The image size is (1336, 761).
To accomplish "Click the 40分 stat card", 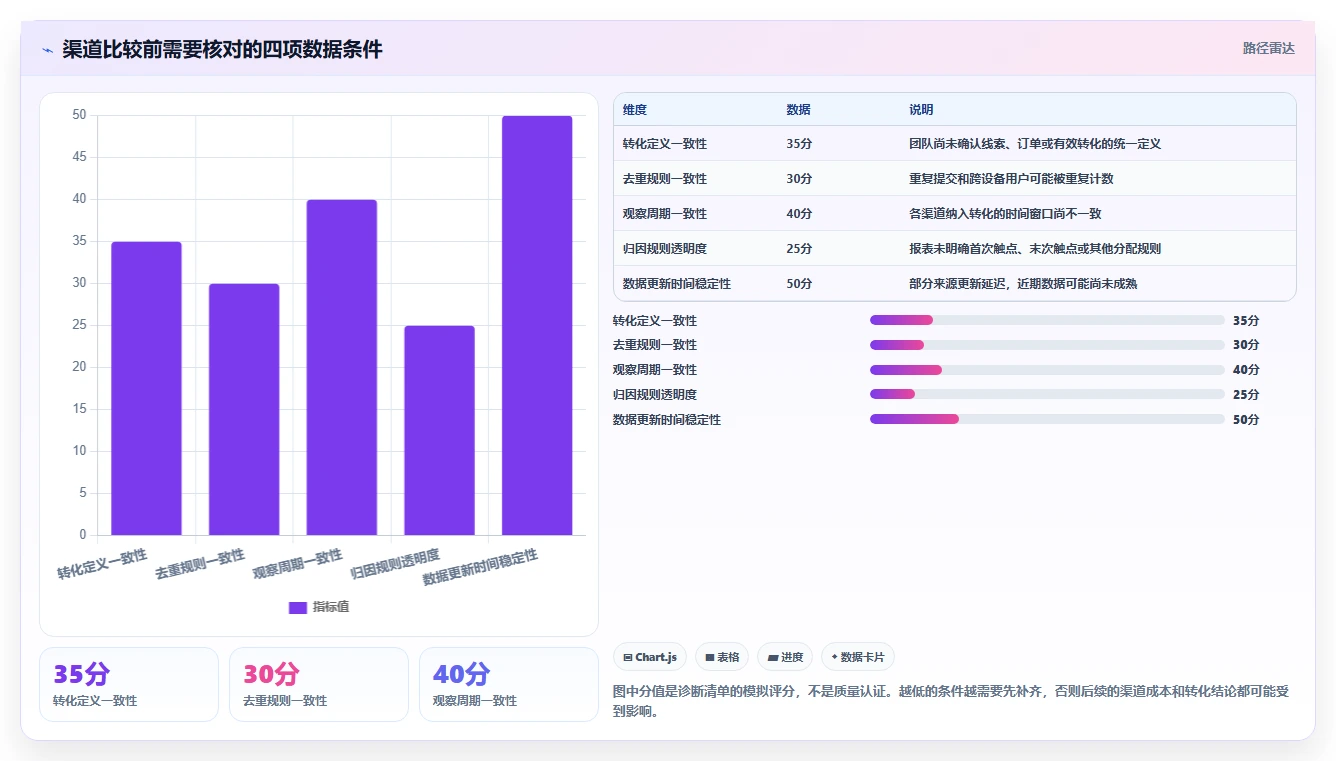I will pyautogui.click(x=509, y=684).
